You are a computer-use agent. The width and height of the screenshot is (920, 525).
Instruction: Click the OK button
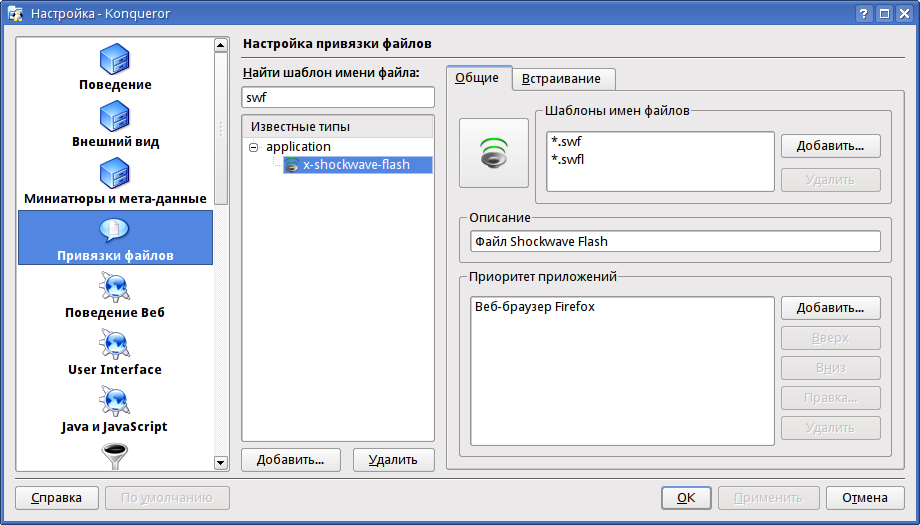pyautogui.click(x=686, y=498)
